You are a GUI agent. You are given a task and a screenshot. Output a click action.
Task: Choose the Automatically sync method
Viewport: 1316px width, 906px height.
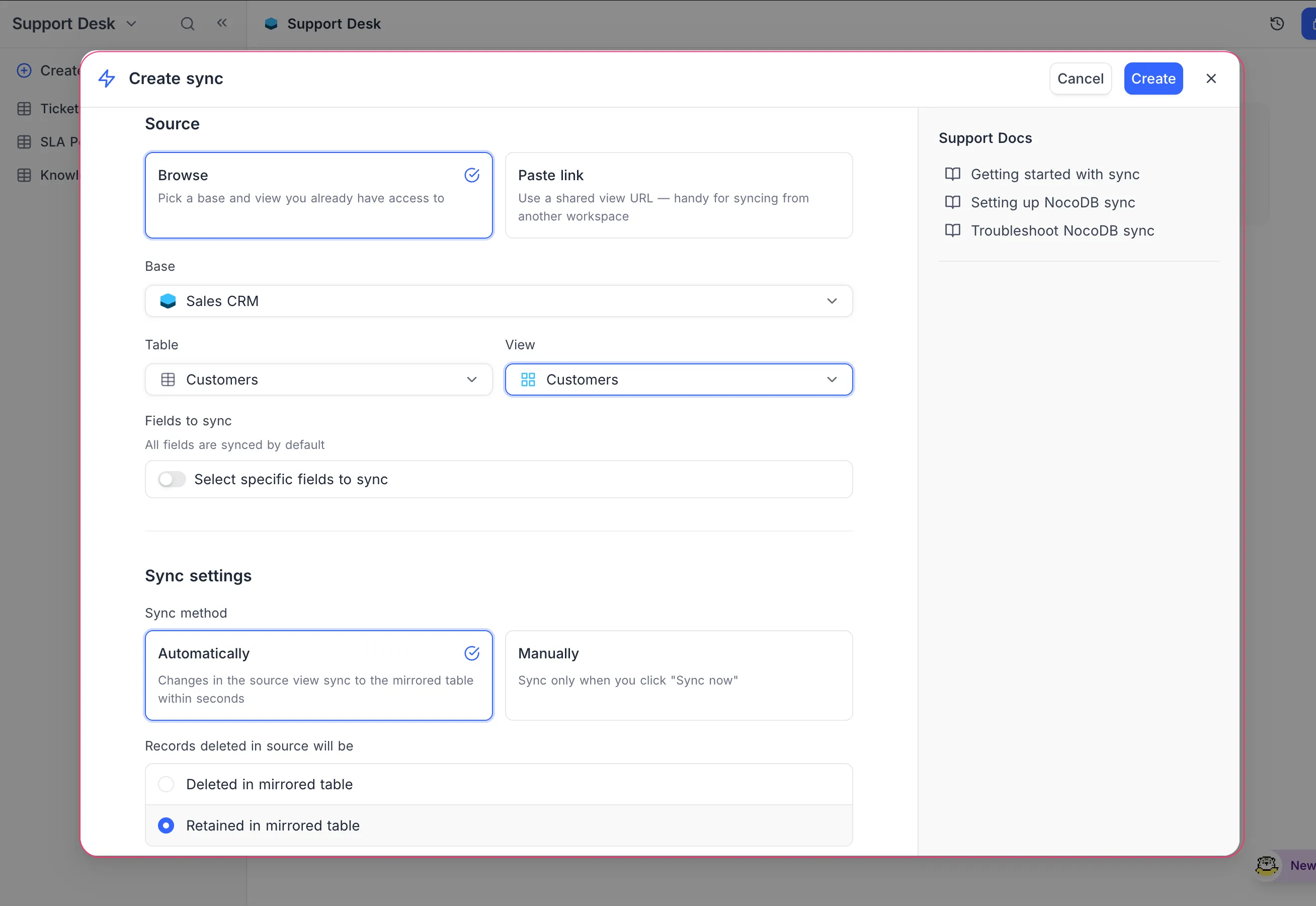[x=319, y=675]
